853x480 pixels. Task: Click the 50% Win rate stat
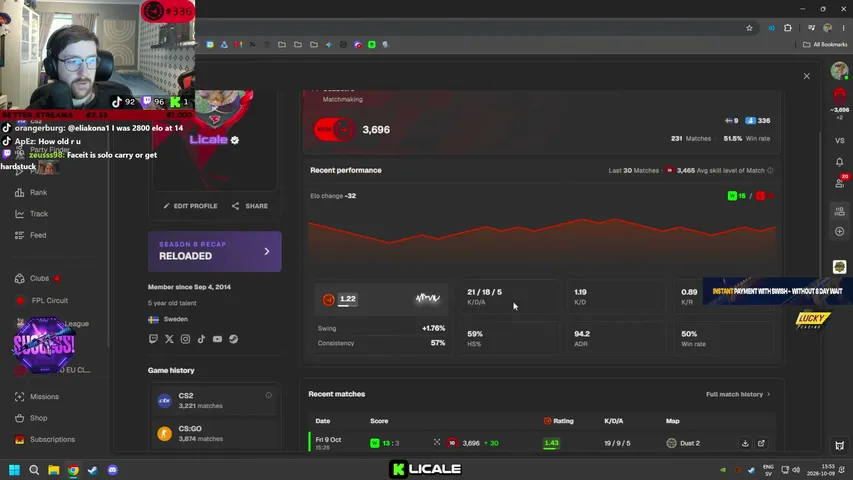point(724,339)
